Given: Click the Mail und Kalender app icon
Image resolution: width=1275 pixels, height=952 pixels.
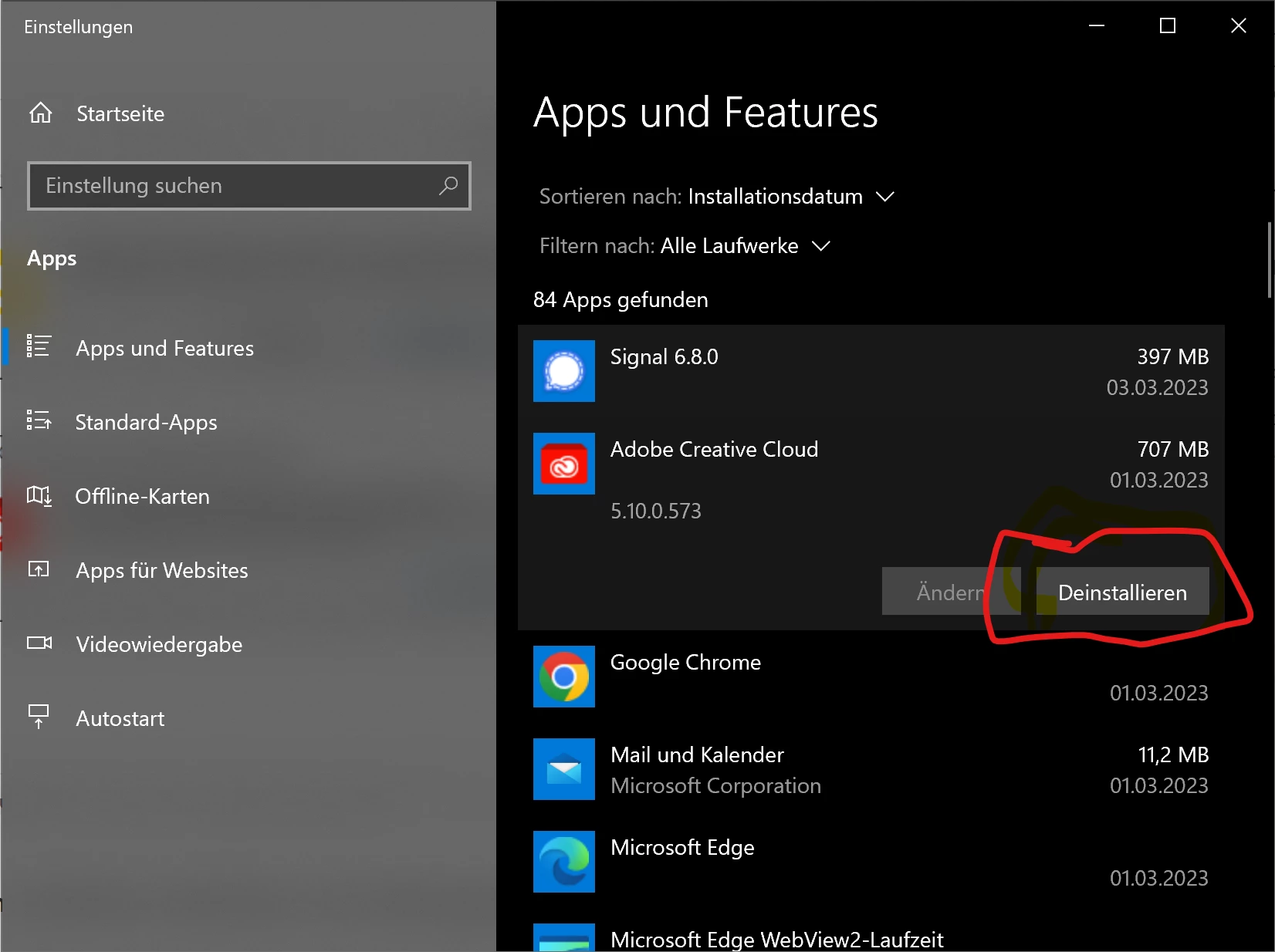Looking at the screenshot, I should (x=564, y=769).
